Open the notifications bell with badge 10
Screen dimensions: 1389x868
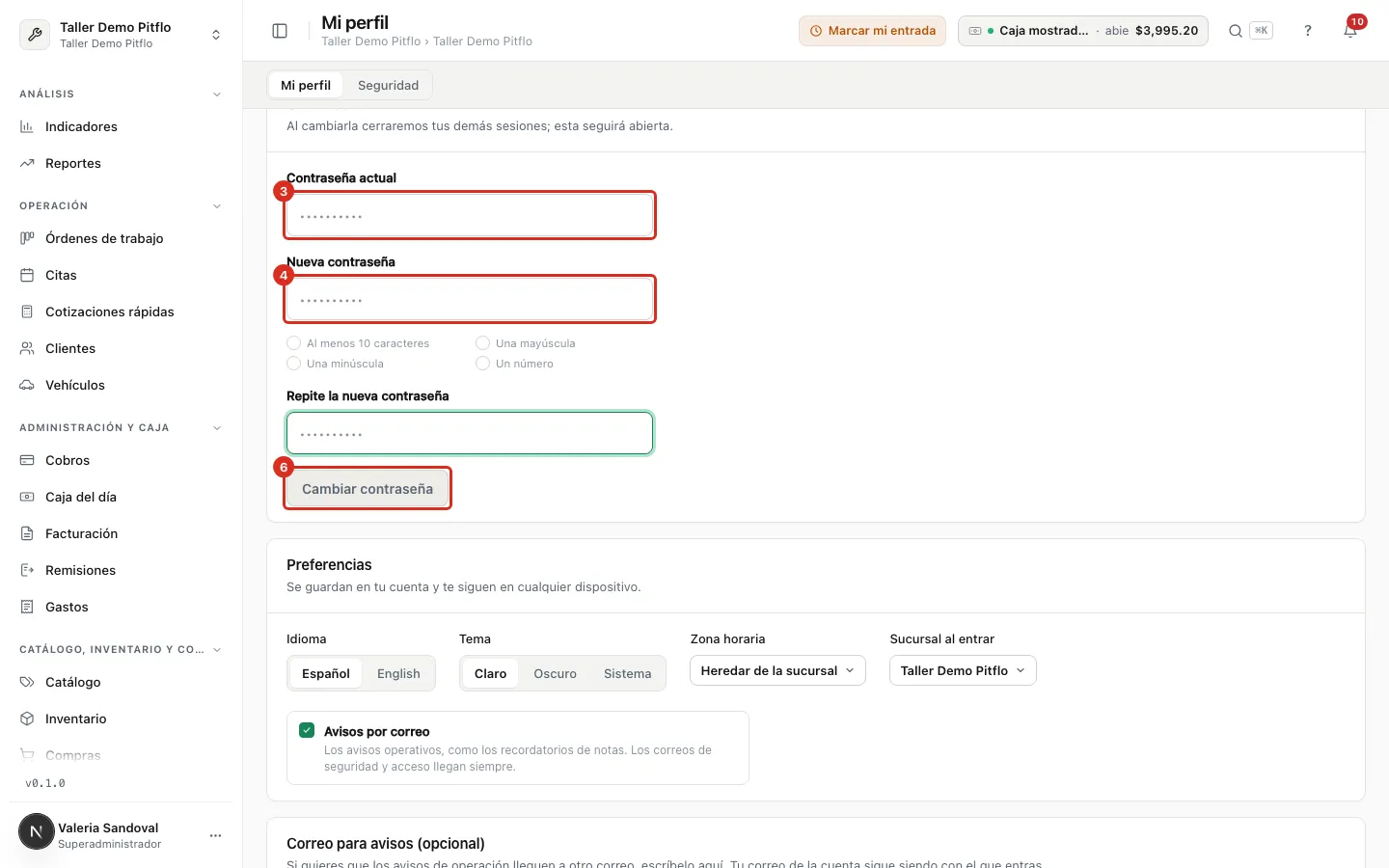pos(1350,30)
